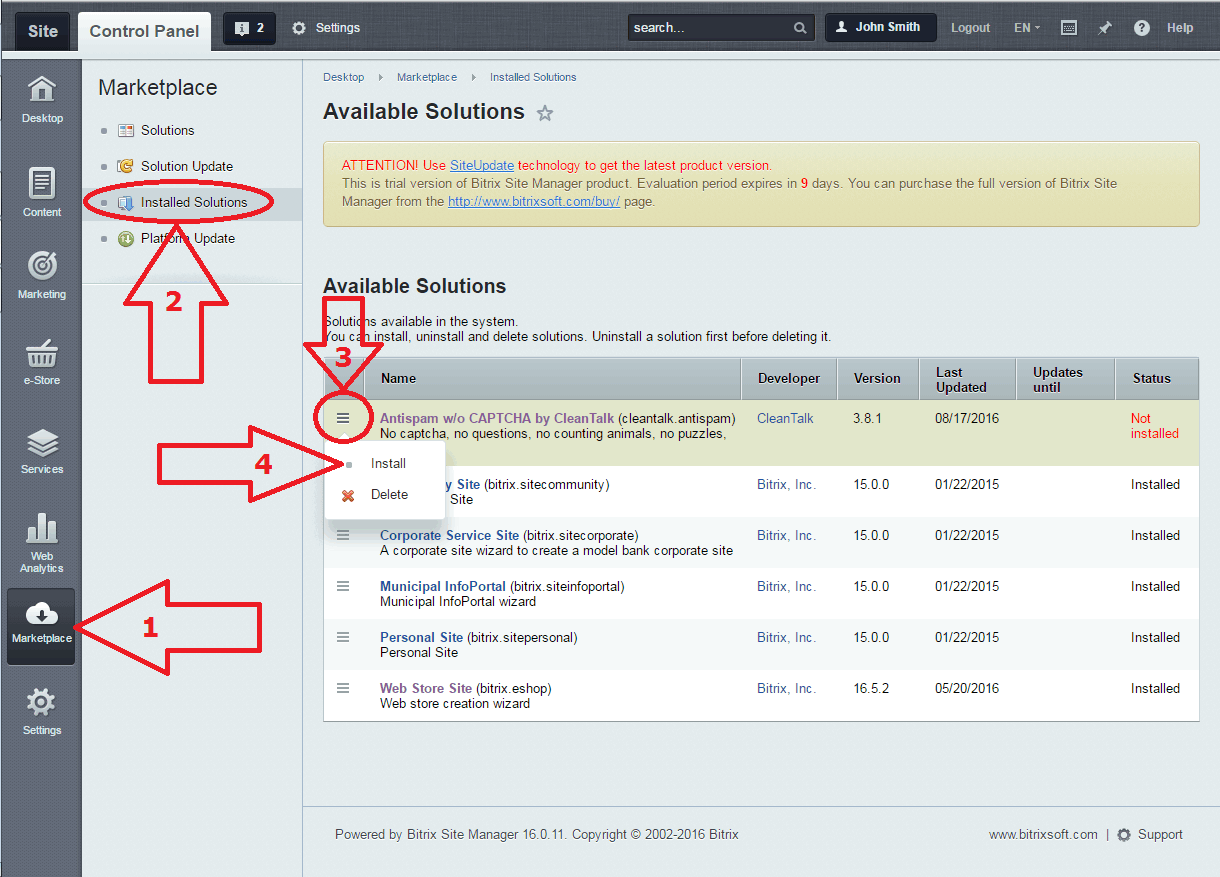The height and width of the screenshot is (877, 1220).
Task: Open the bitrixsoft.com/buy link
Action: click(534, 201)
